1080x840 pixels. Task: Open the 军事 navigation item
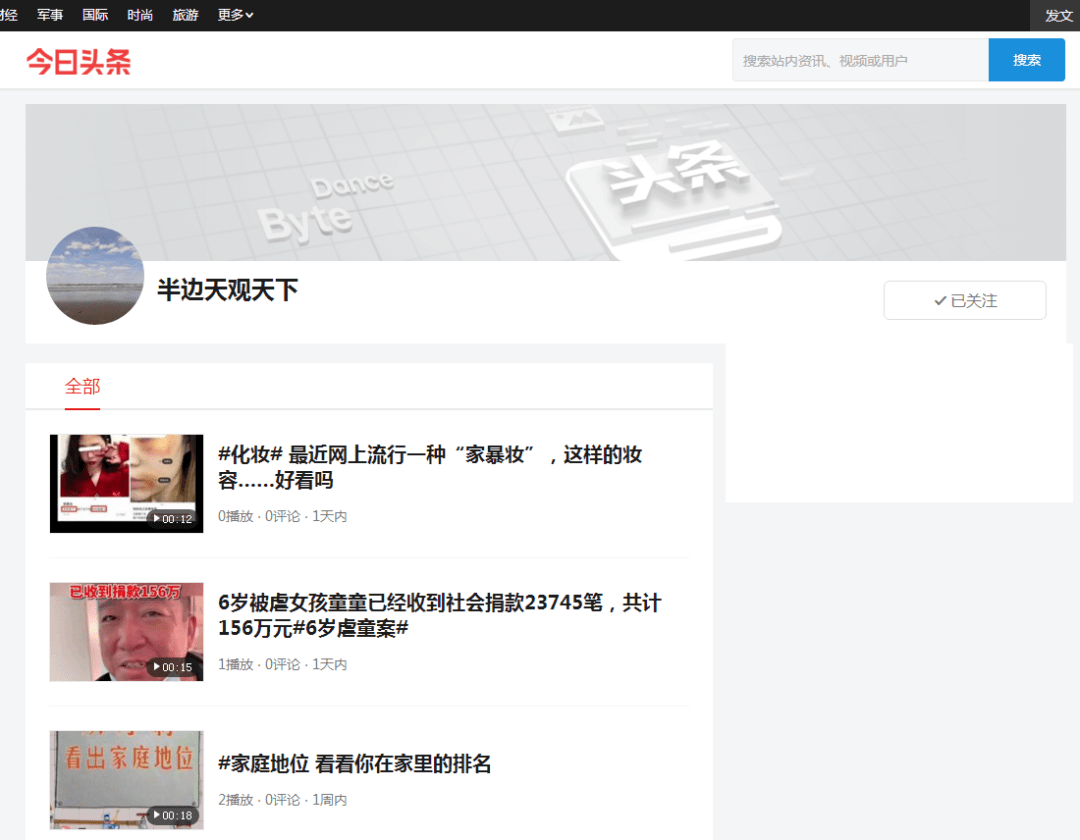pos(50,15)
